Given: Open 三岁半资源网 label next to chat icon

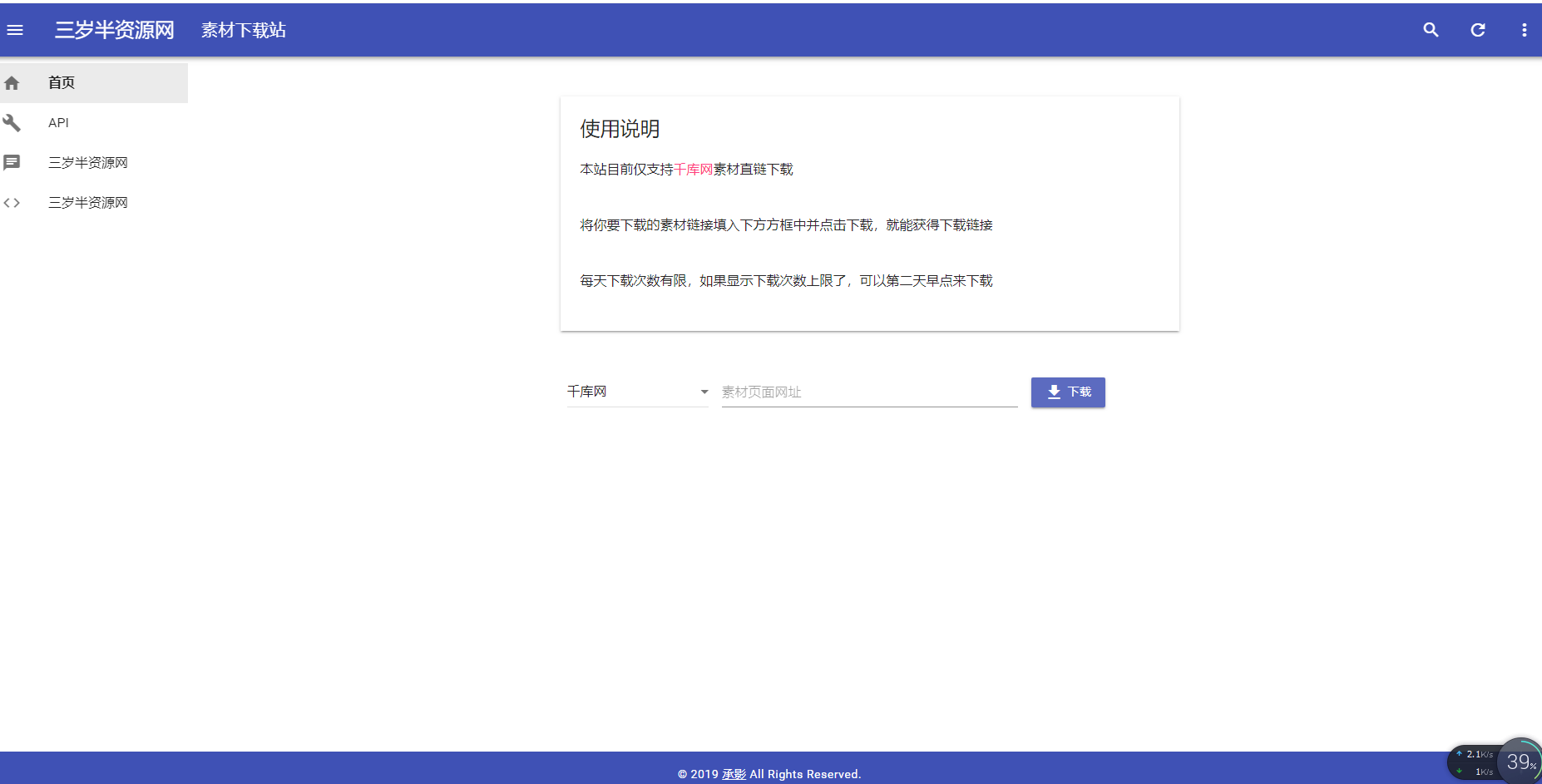Looking at the screenshot, I should (x=88, y=163).
